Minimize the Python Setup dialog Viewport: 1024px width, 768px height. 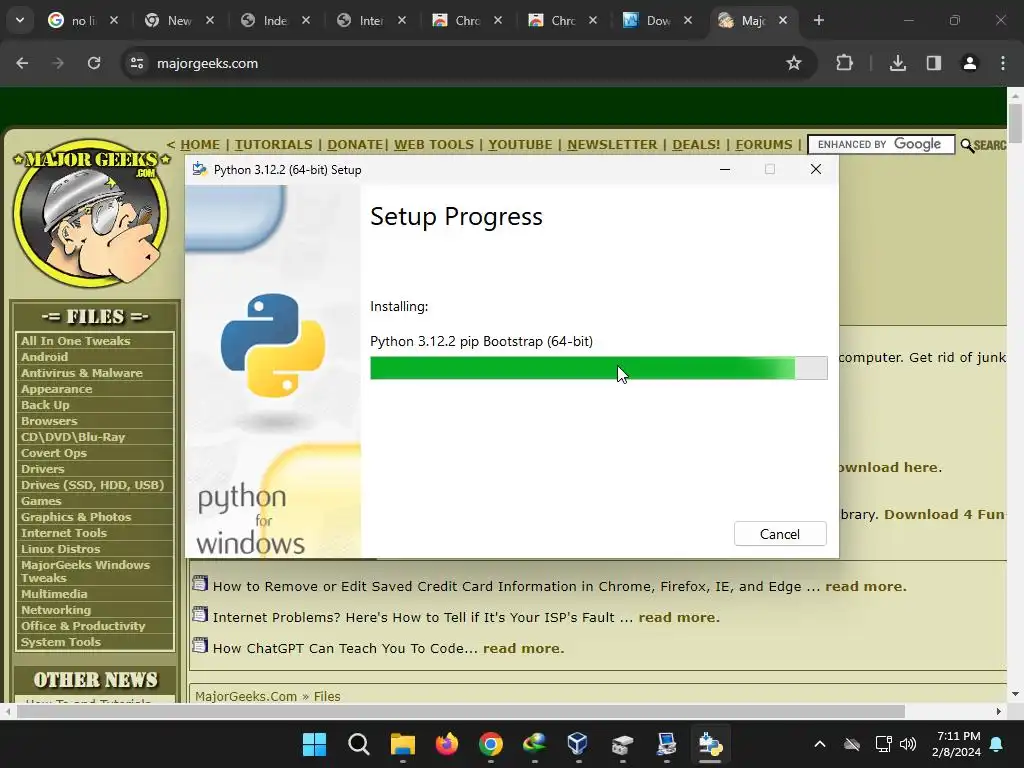[x=725, y=169]
